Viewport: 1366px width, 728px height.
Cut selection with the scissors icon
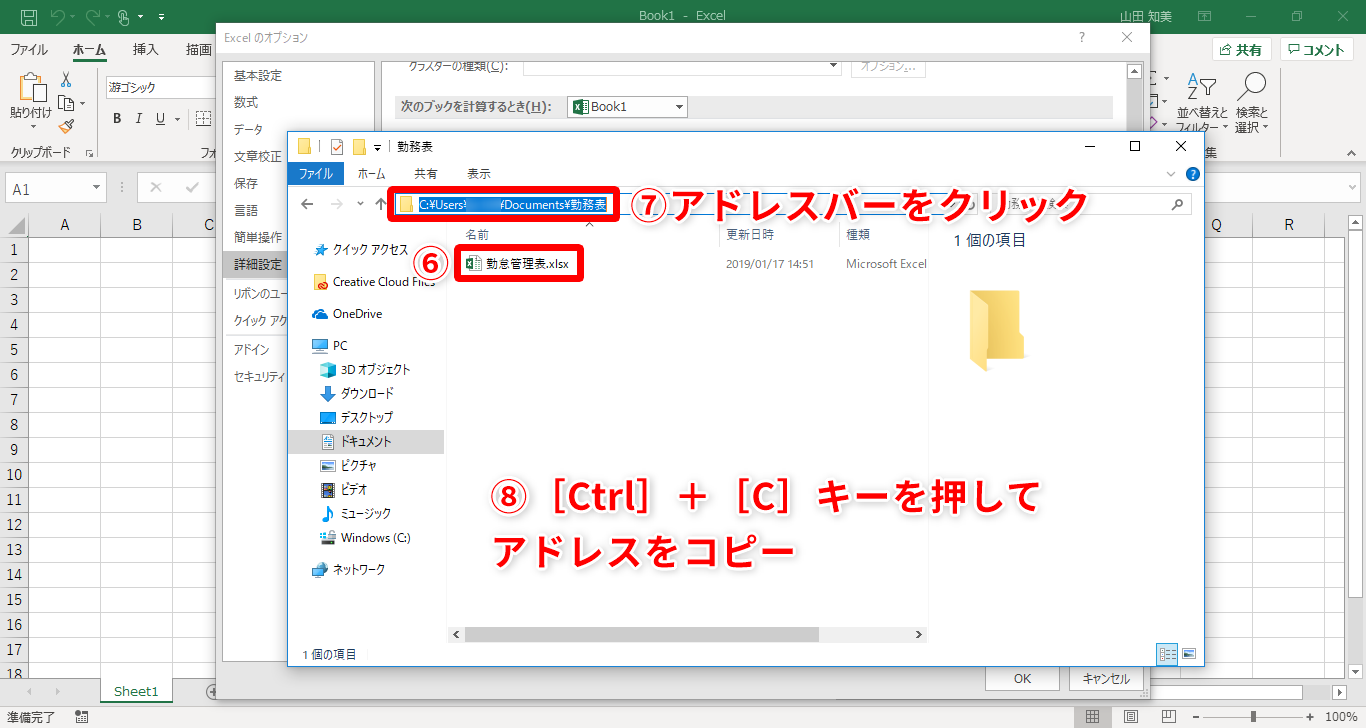click(x=66, y=80)
